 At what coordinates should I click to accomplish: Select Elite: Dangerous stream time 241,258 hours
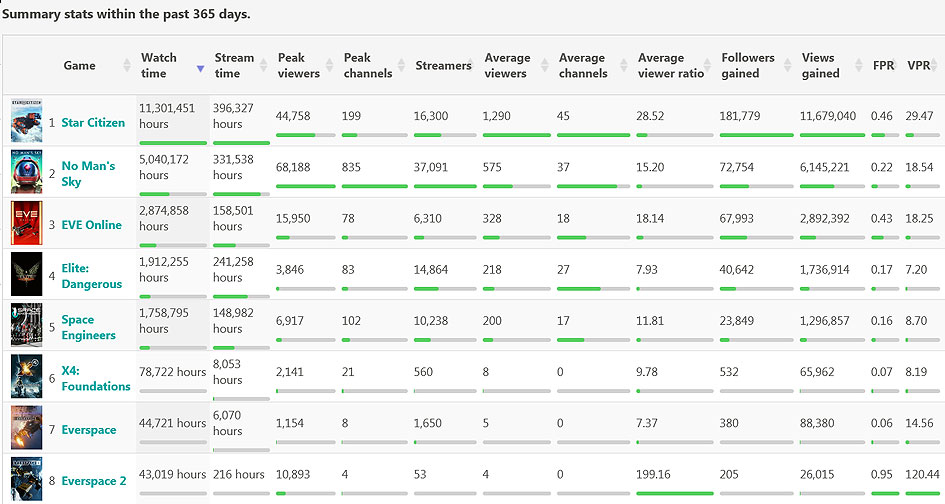[233, 269]
